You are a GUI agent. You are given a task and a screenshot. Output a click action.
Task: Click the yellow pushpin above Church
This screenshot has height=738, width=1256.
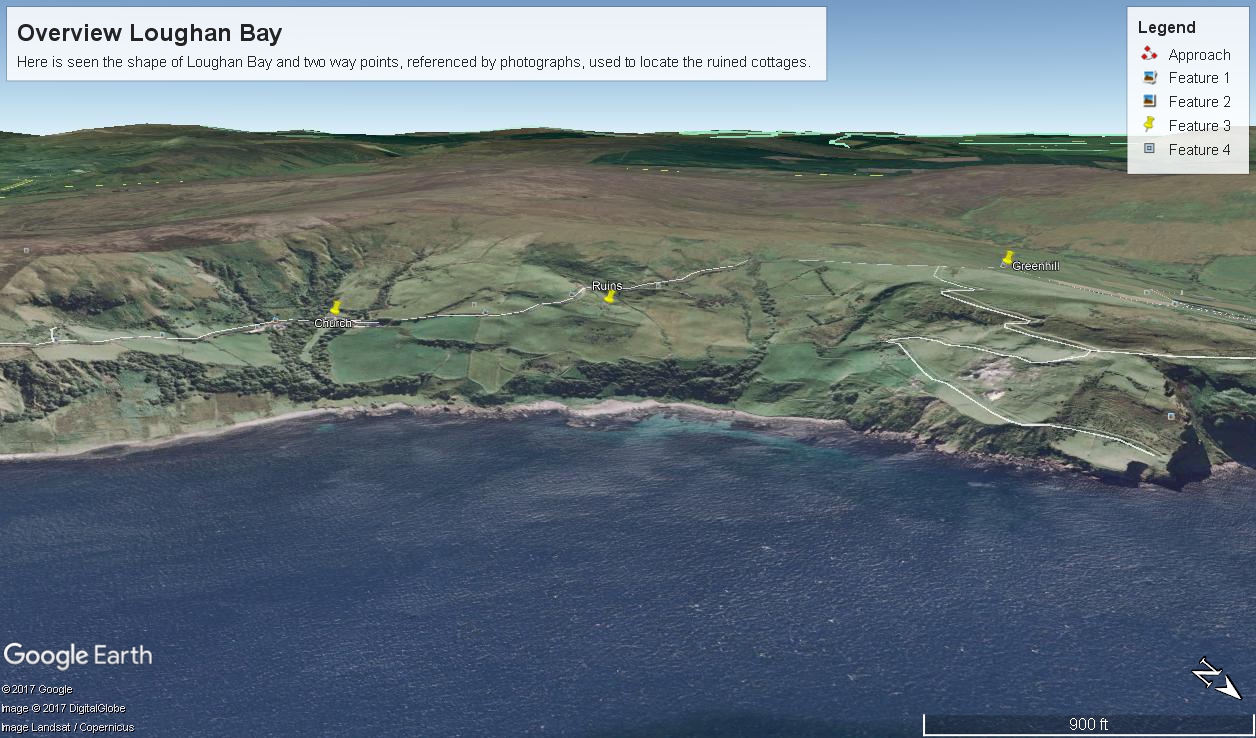point(336,308)
